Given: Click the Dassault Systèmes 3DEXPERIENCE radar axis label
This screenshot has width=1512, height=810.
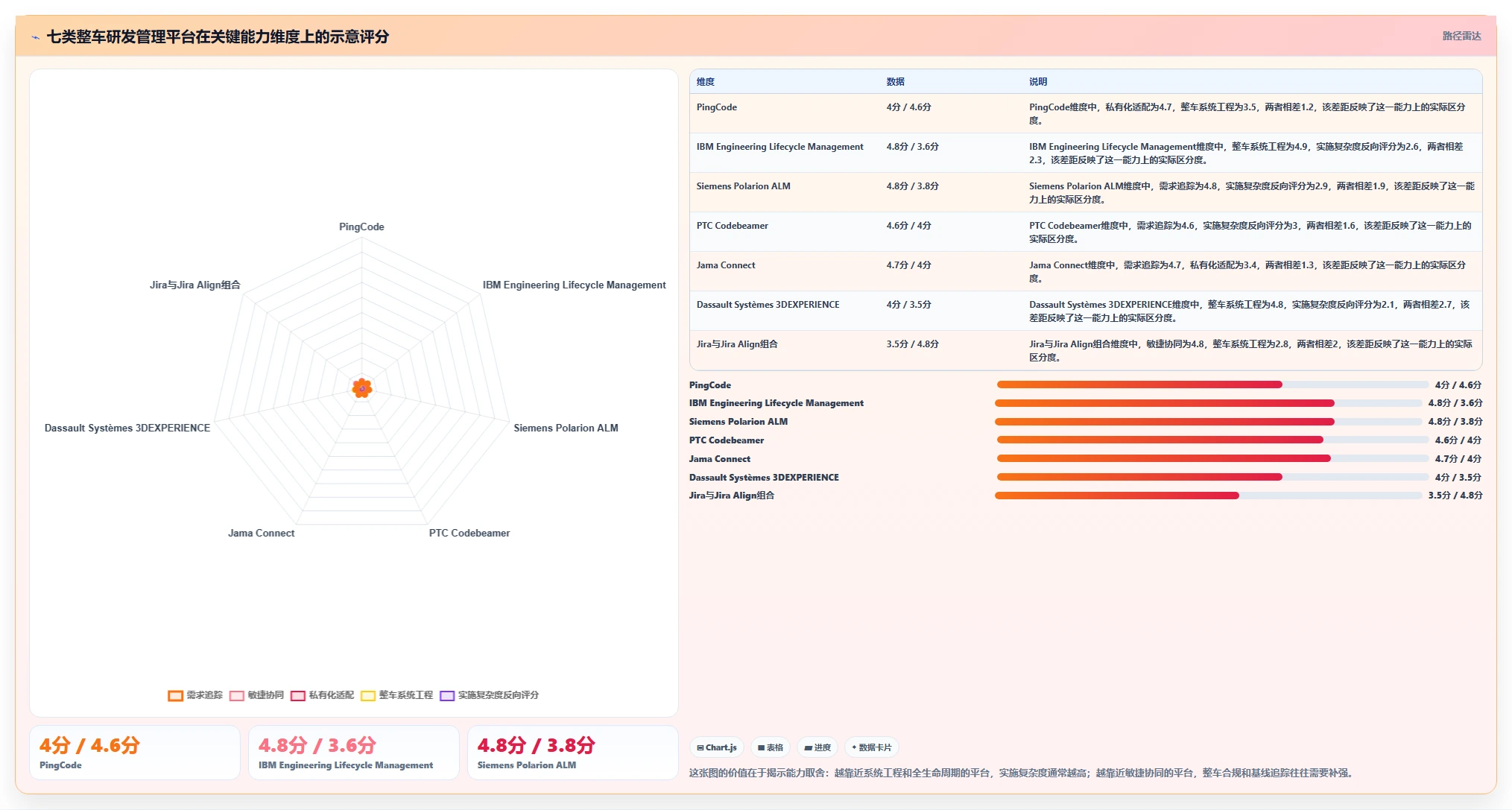Looking at the screenshot, I should pyautogui.click(x=127, y=428).
